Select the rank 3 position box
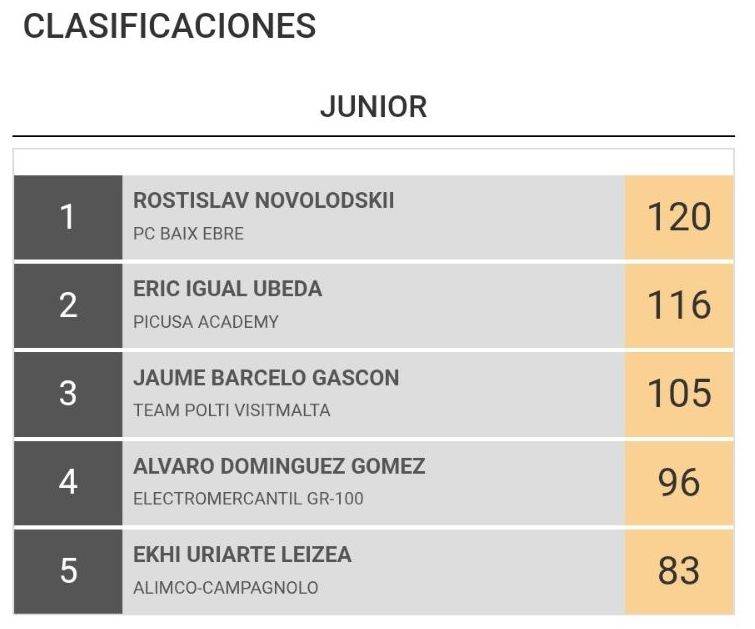Image resolution: width=755 pixels, height=629 pixels. click(68, 393)
